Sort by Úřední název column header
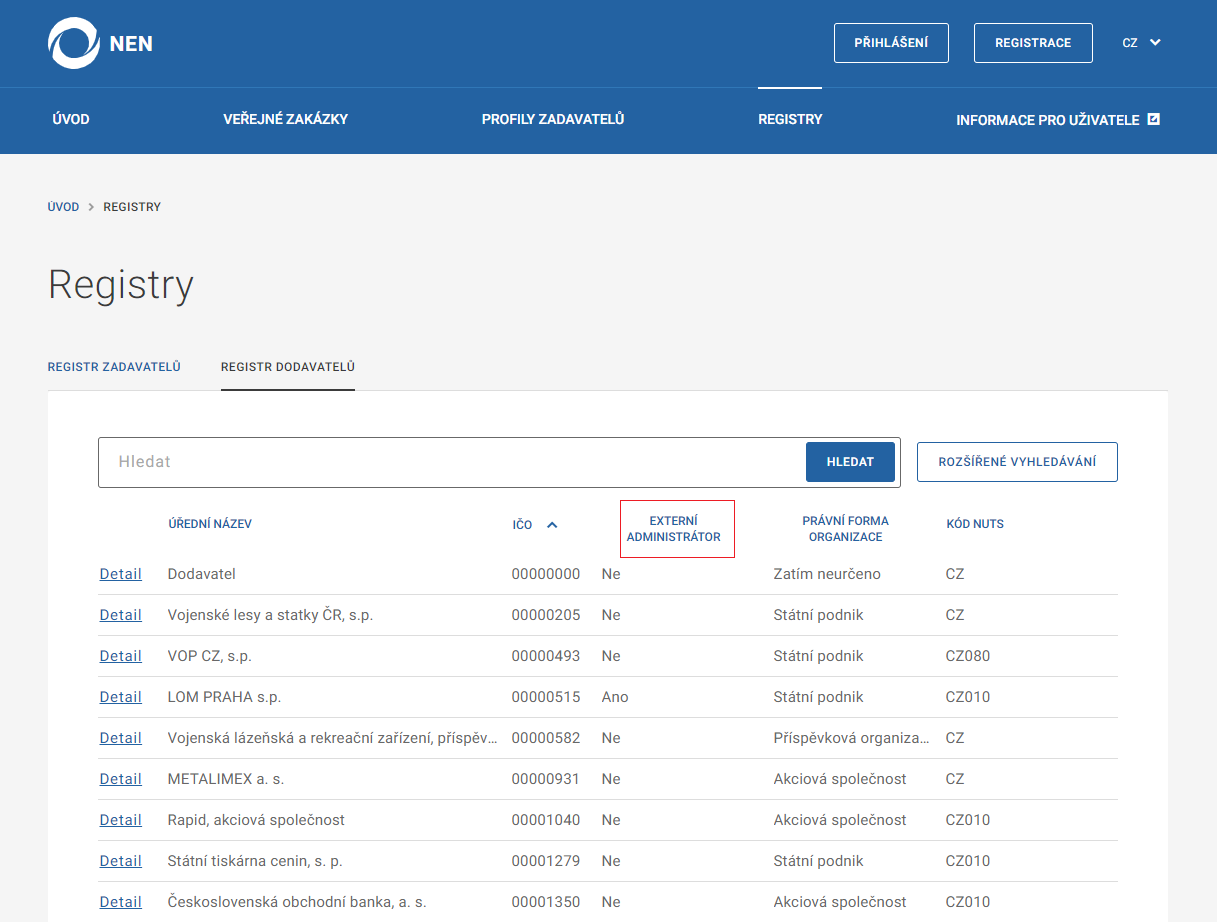The width and height of the screenshot is (1217, 922). (210, 524)
